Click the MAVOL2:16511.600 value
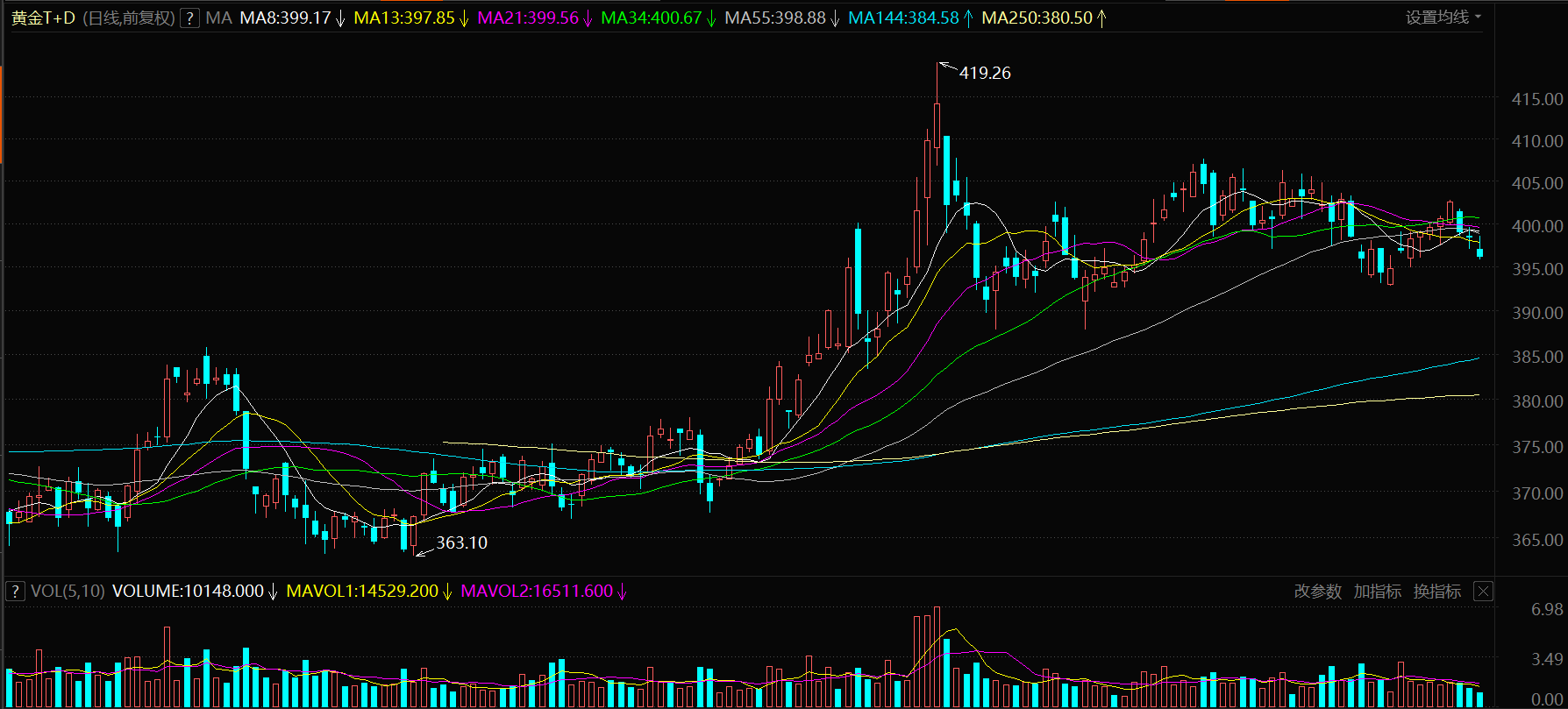 coord(537,592)
